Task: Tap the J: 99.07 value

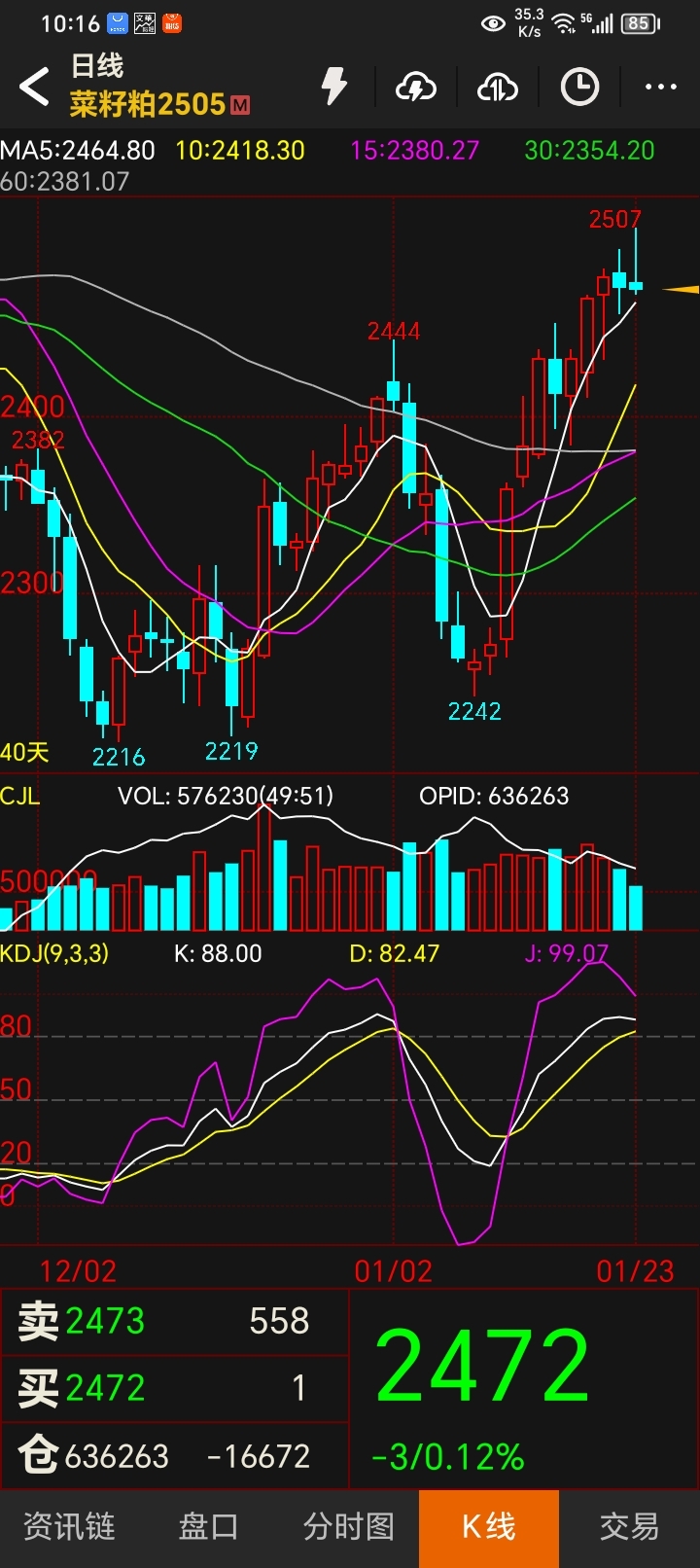Action: (x=567, y=953)
